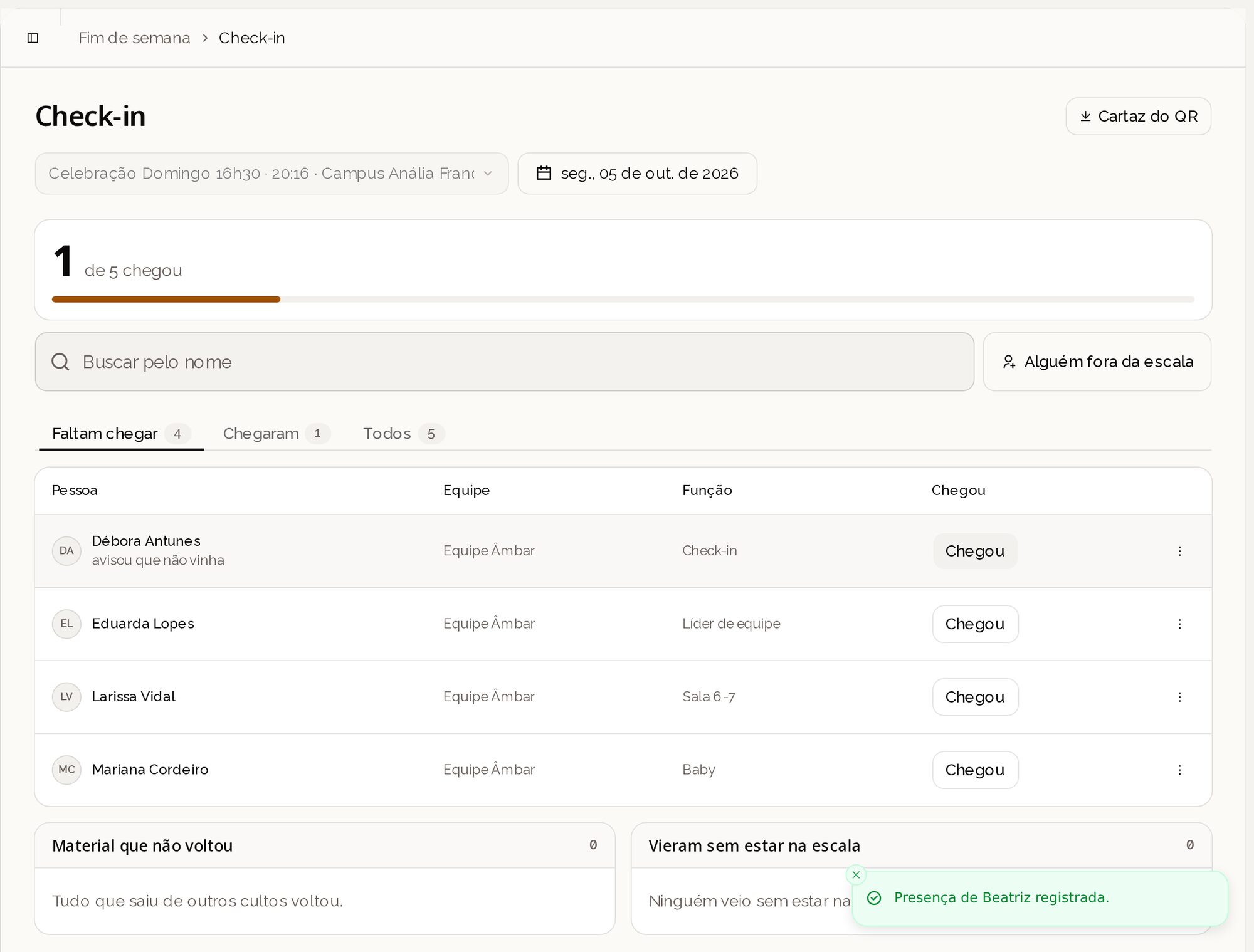1254x952 pixels.
Task: Open more options for Eduarda Lopes
Action: point(1179,624)
